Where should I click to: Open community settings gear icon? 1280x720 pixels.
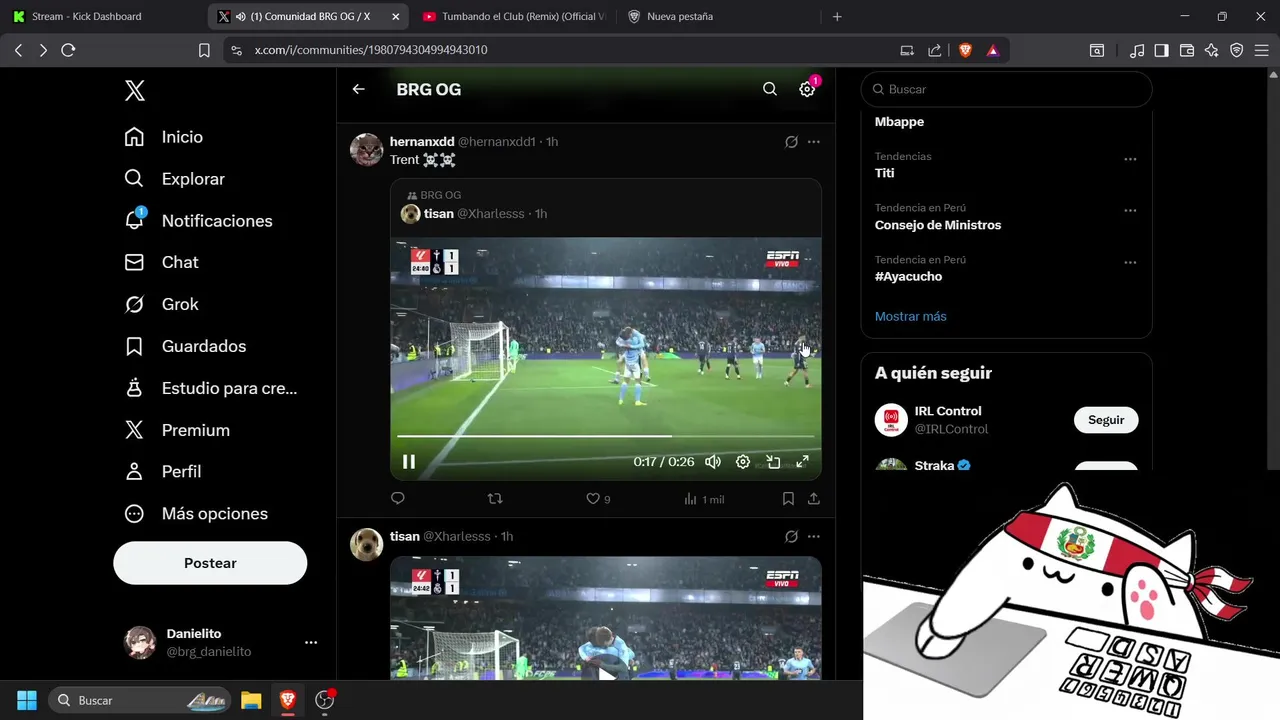(x=807, y=89)
